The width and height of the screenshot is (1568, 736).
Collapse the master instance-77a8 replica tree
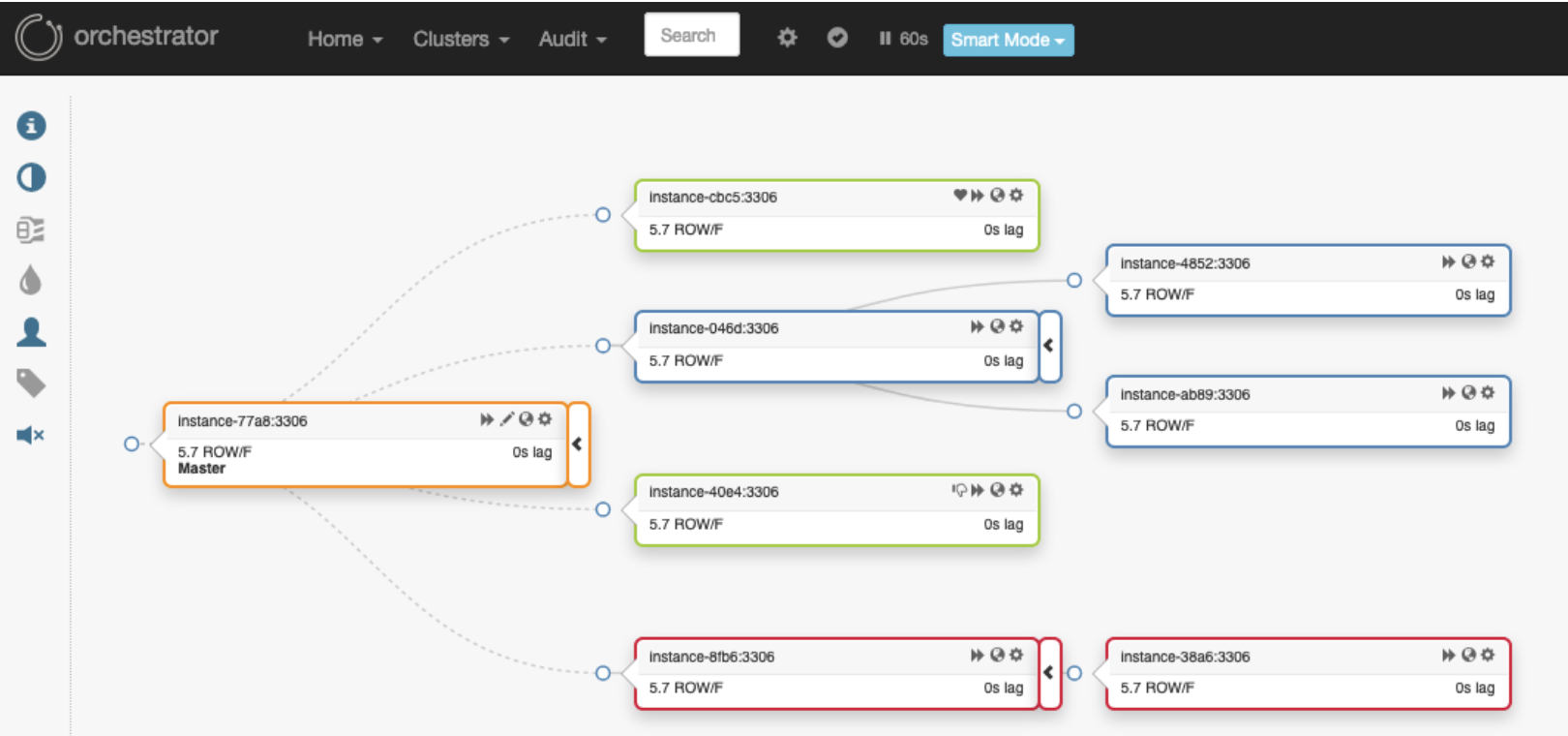pos(578,444)
